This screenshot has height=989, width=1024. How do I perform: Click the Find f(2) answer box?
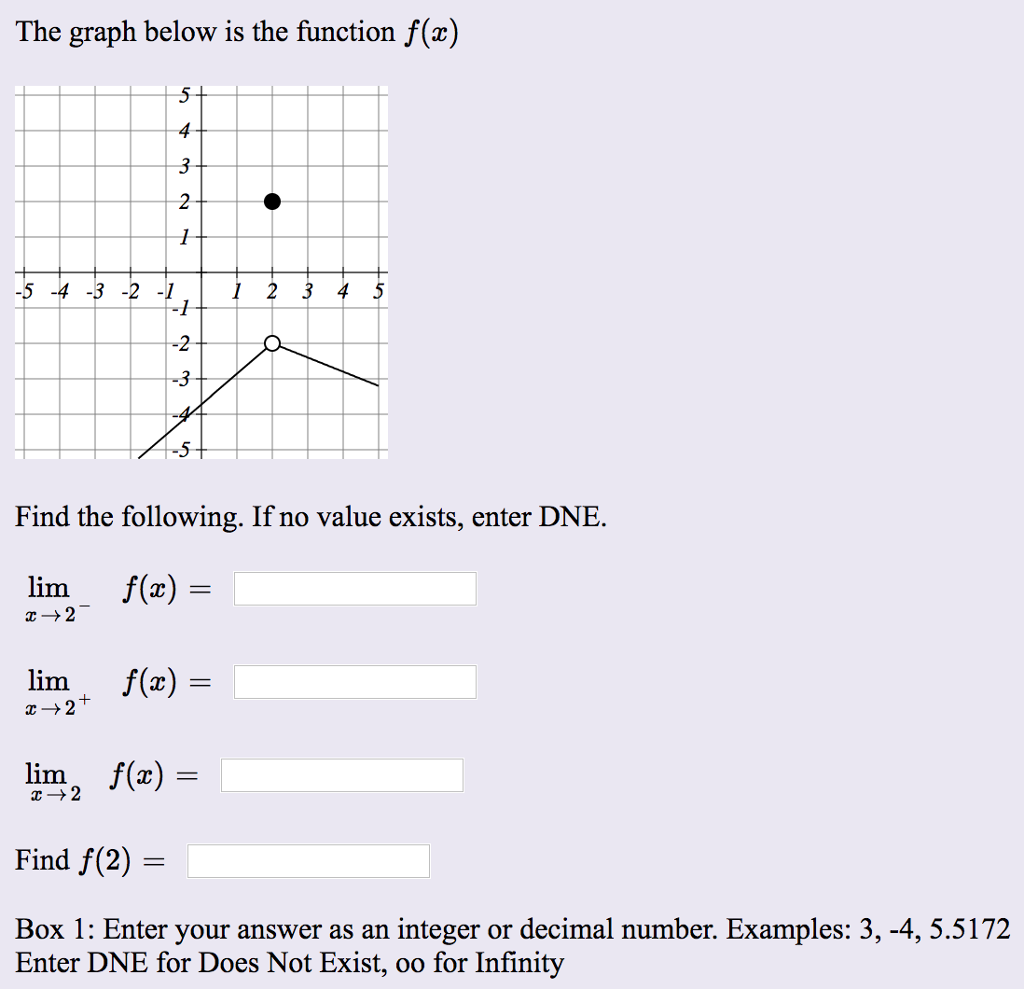[307, 859]
